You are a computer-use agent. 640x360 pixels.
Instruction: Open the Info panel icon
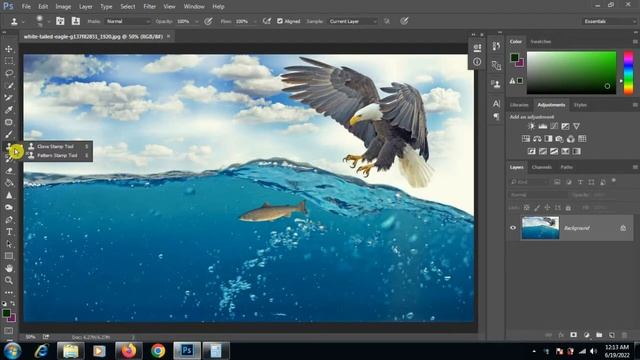(477, 62)
